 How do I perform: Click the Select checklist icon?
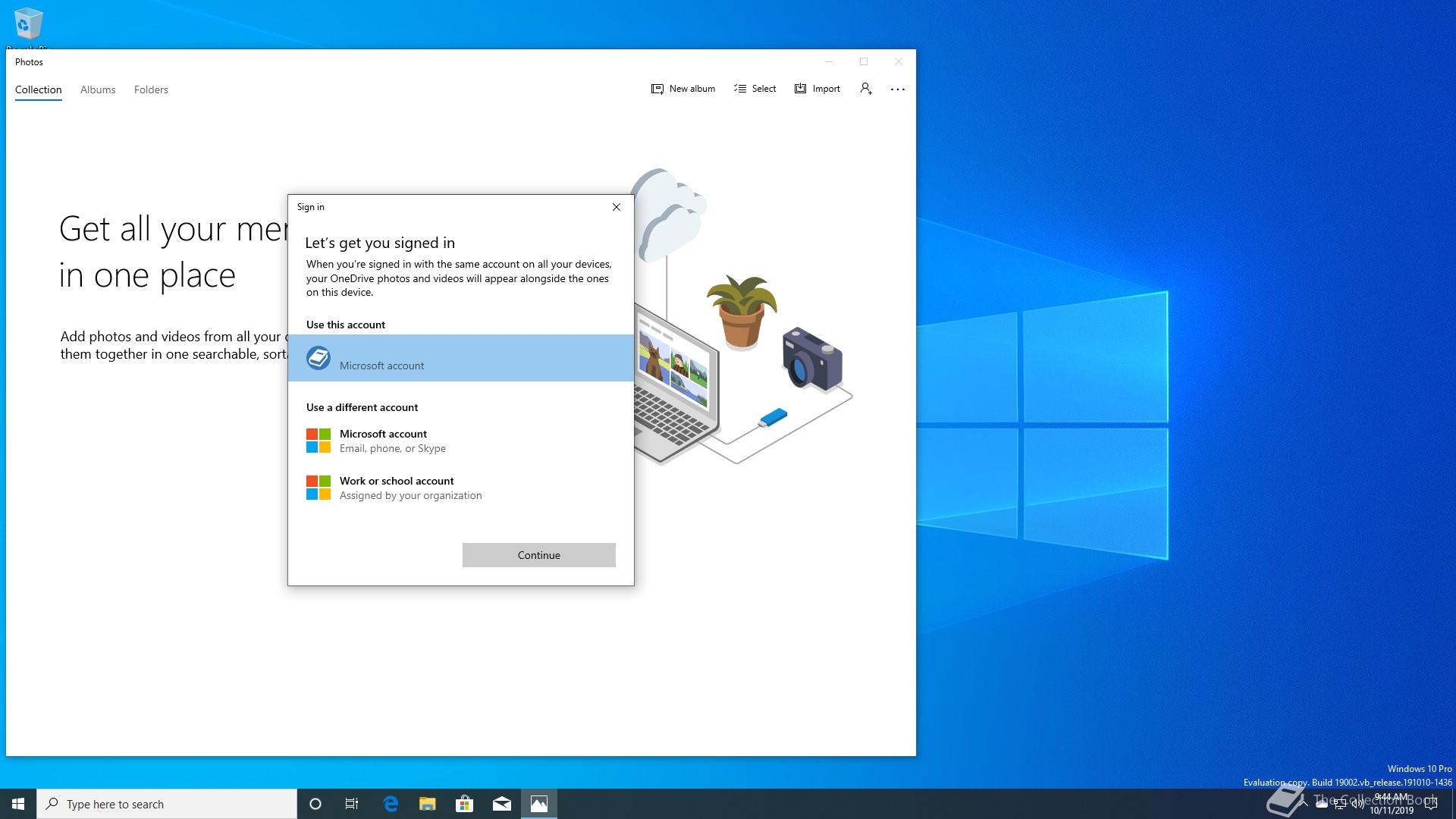tap(740, 89)
